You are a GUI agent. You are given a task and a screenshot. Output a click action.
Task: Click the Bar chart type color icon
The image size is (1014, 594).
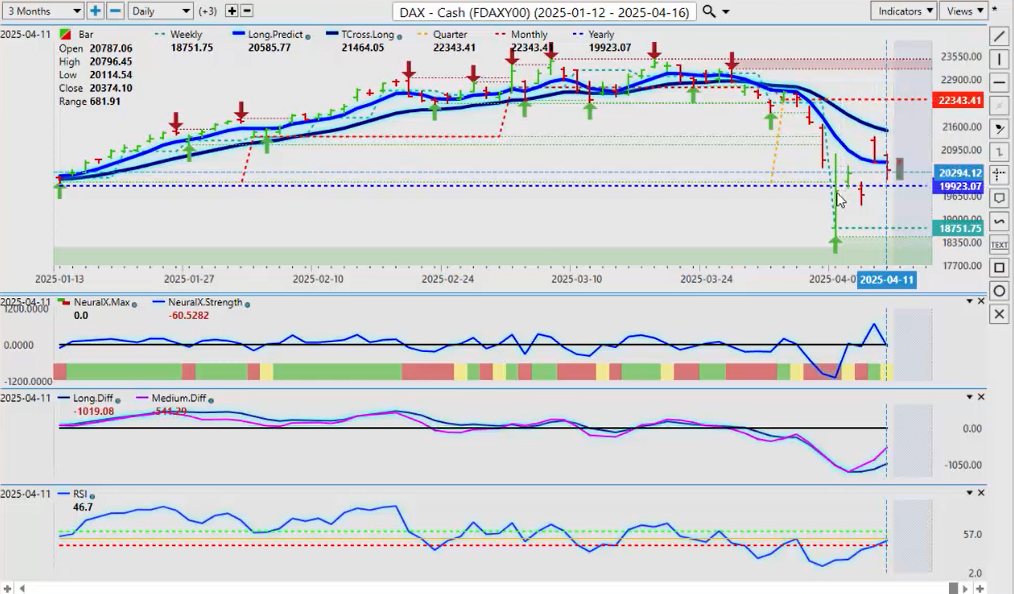[x=65, y=34]
